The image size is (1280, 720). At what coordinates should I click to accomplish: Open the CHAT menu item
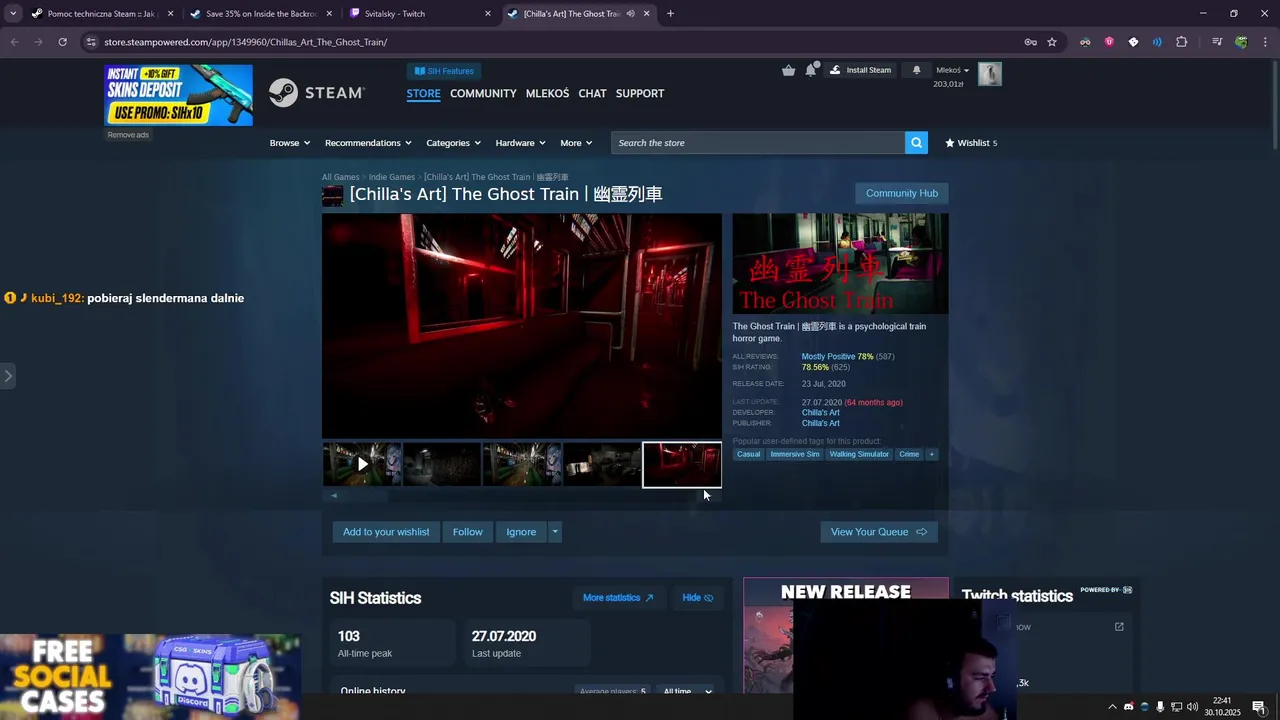[x=592, y=93]
